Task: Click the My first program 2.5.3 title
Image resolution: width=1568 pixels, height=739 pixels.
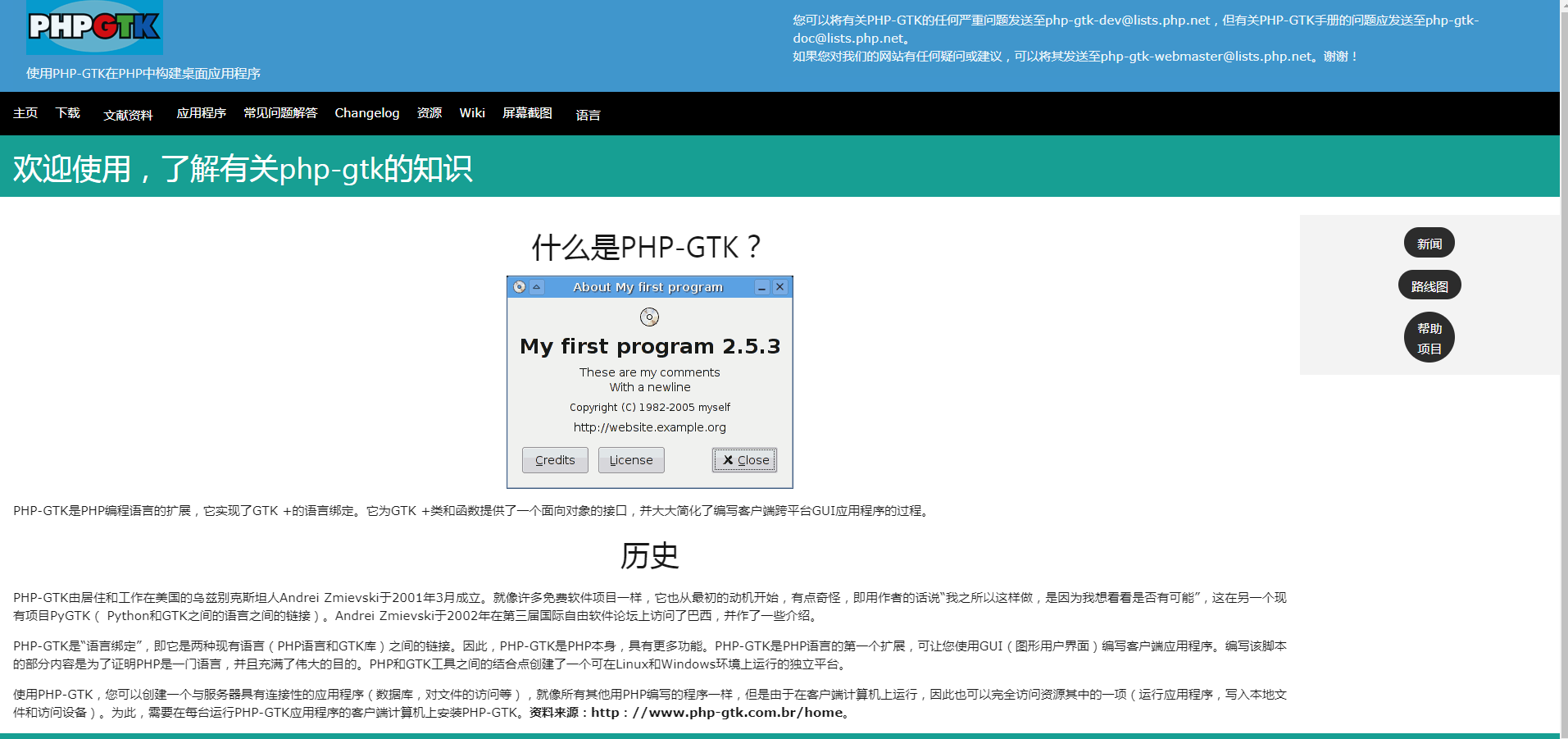Action: [x=650, y=346]
